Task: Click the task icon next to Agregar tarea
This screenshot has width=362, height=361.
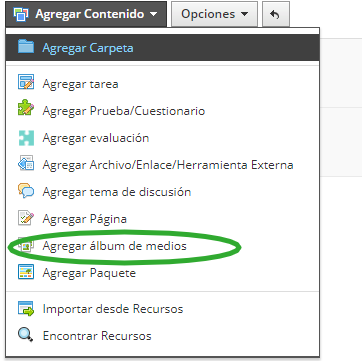Action: click(x=26, y=83)
